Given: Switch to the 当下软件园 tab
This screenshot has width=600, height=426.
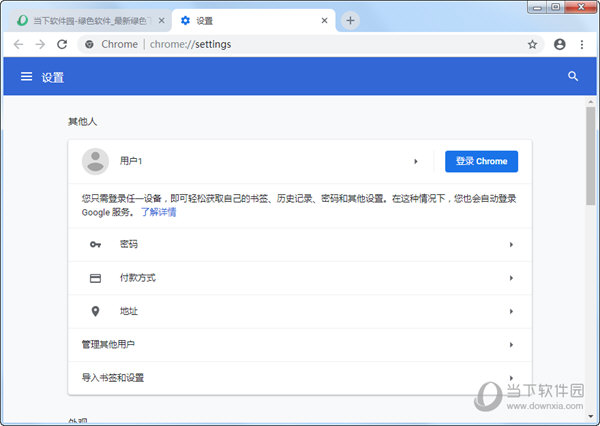Looking at the screenshot, I should point(89,20).
